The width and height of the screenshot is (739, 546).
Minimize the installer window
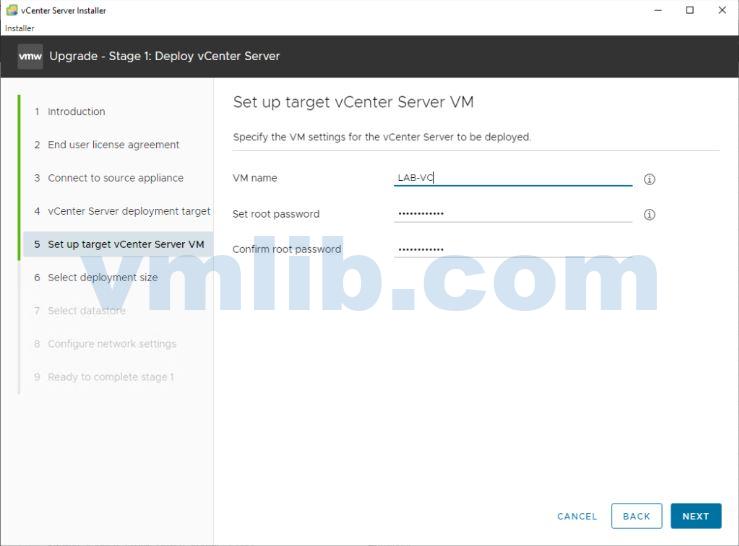[658, 10]
